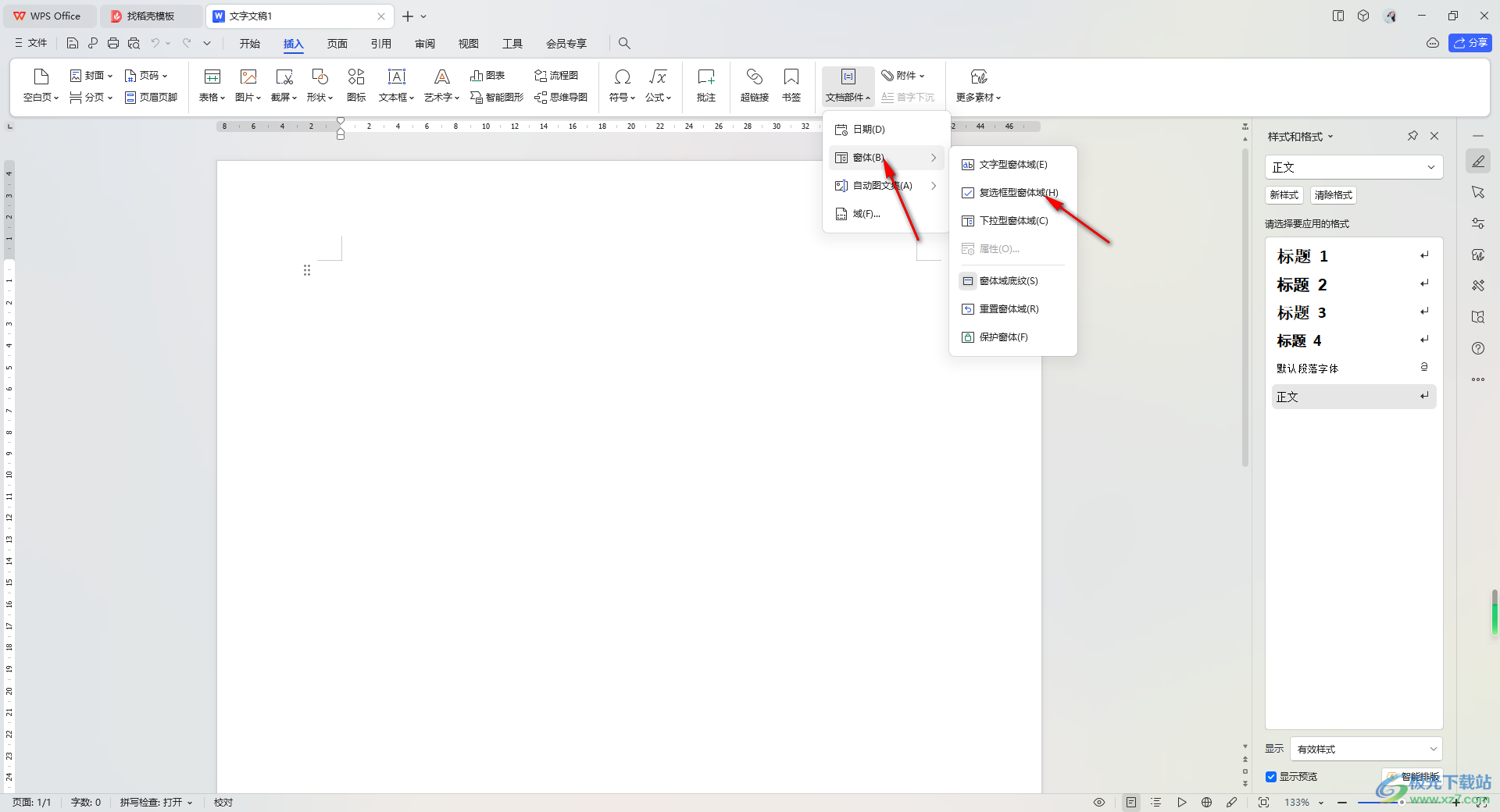Insert a Chart
The width and height of the screenshot is (1500, 812).
(x=487, y=76)
